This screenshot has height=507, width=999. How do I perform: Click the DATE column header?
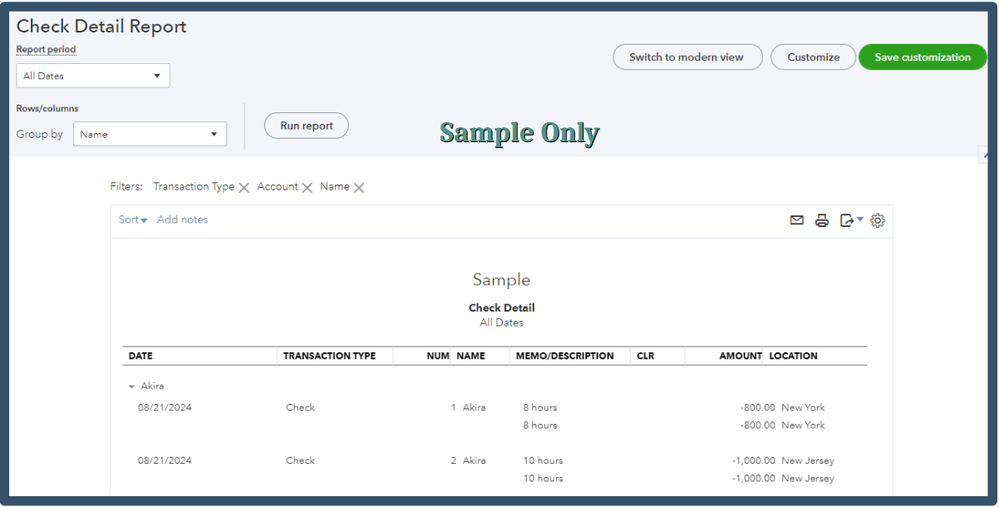[x=141, y=356]
